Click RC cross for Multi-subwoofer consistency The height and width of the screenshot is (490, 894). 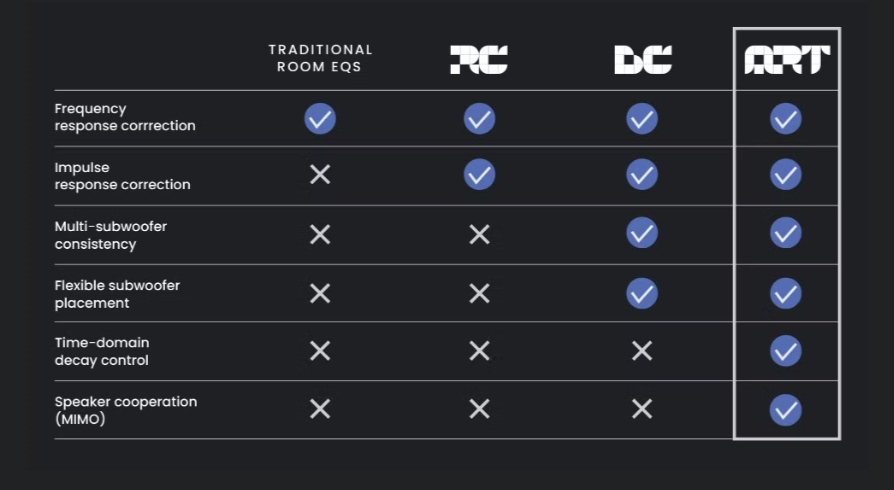point(479,234)
